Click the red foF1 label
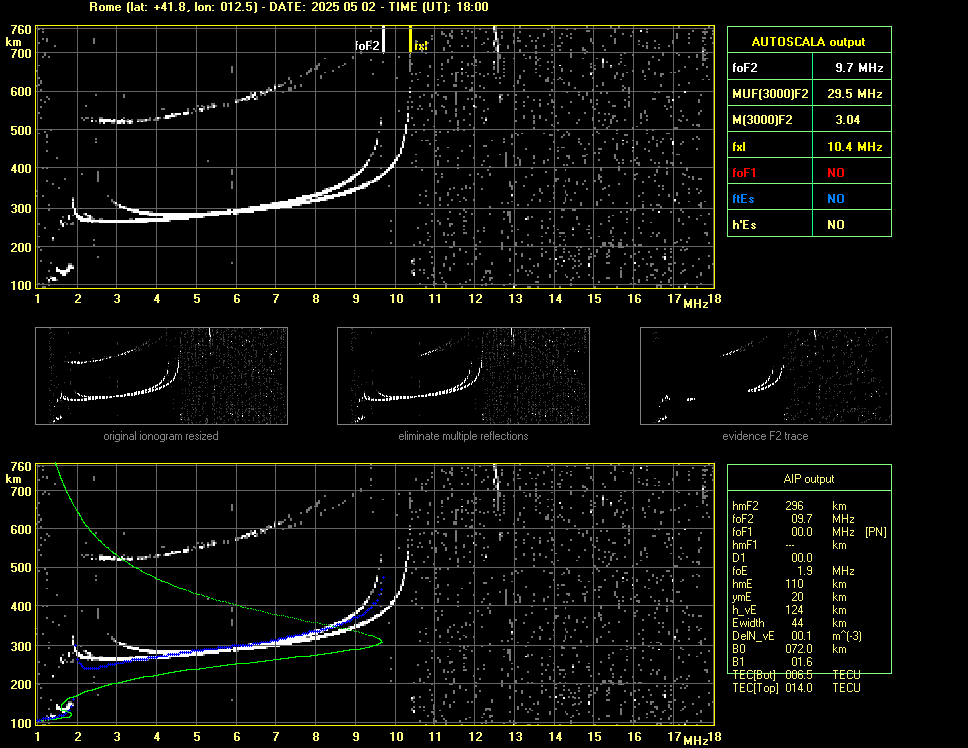This screenshot has height=748, width=968. click(744, 173)
